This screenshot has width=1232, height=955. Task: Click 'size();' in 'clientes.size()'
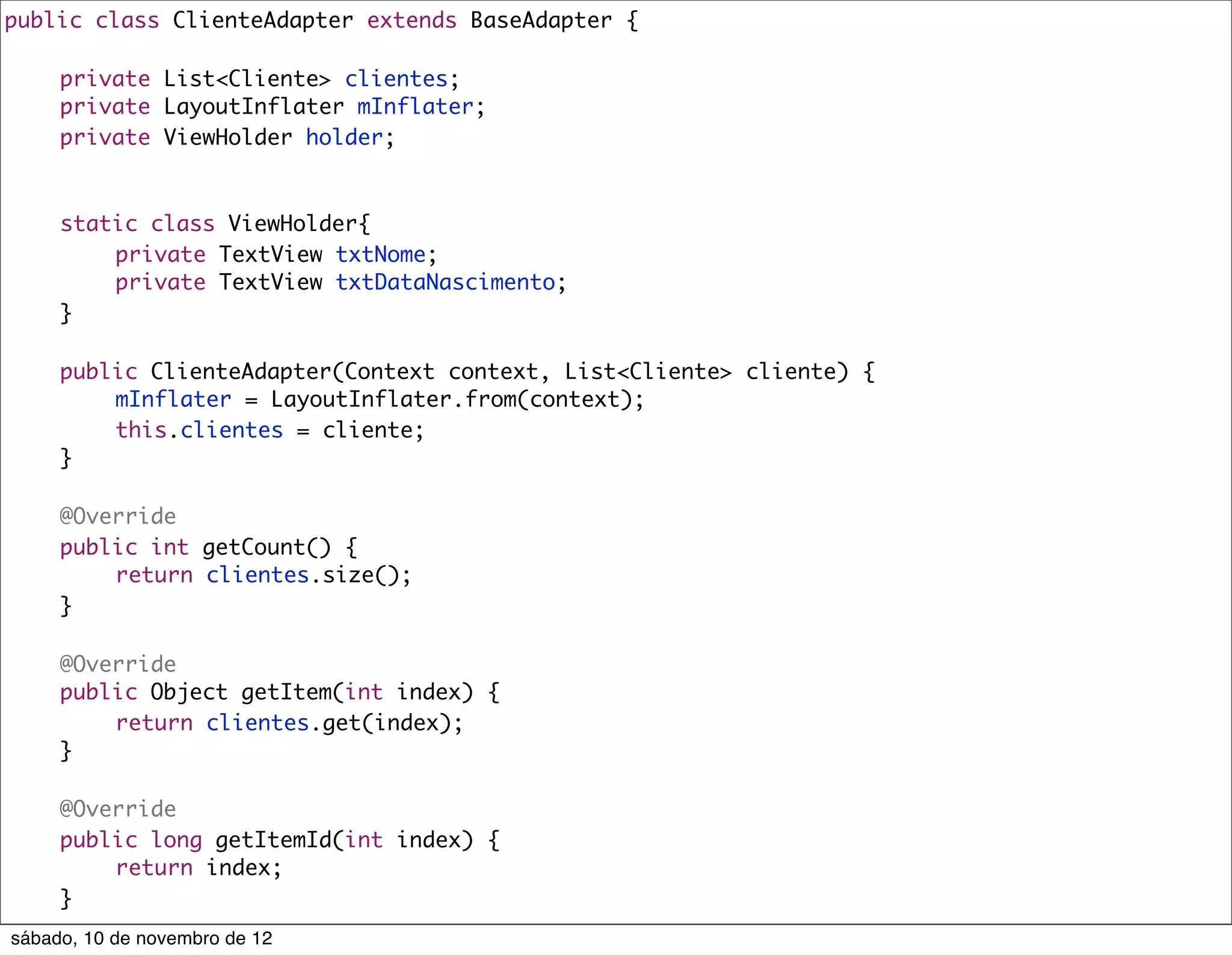pos(367,575)
